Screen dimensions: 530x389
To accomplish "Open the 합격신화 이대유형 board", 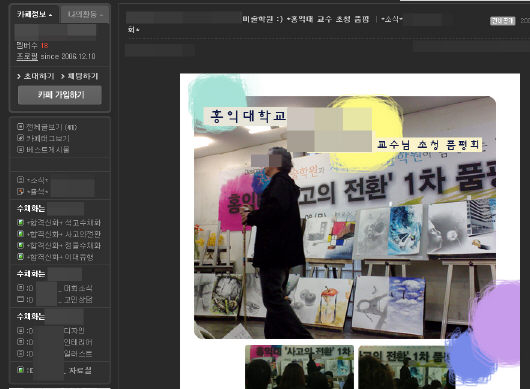I will click(x=60, y=257).
